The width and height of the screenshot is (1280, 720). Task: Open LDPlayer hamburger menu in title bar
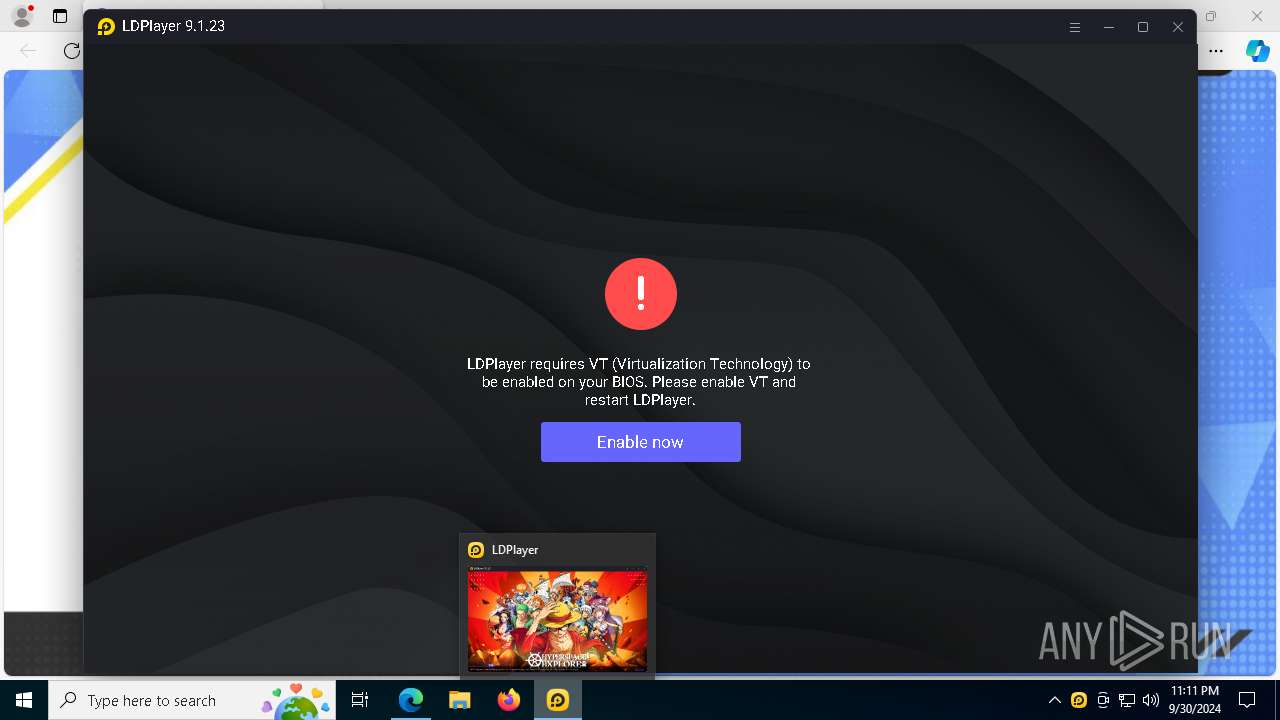(x=1075, y=27)
